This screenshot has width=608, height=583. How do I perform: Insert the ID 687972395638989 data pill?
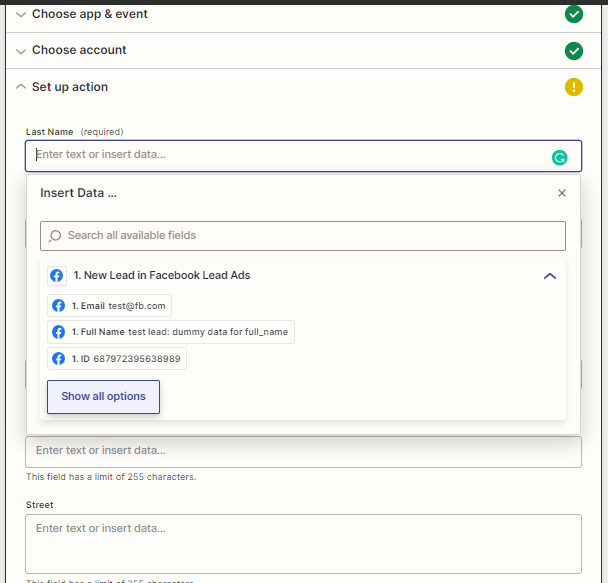(117, 359)
